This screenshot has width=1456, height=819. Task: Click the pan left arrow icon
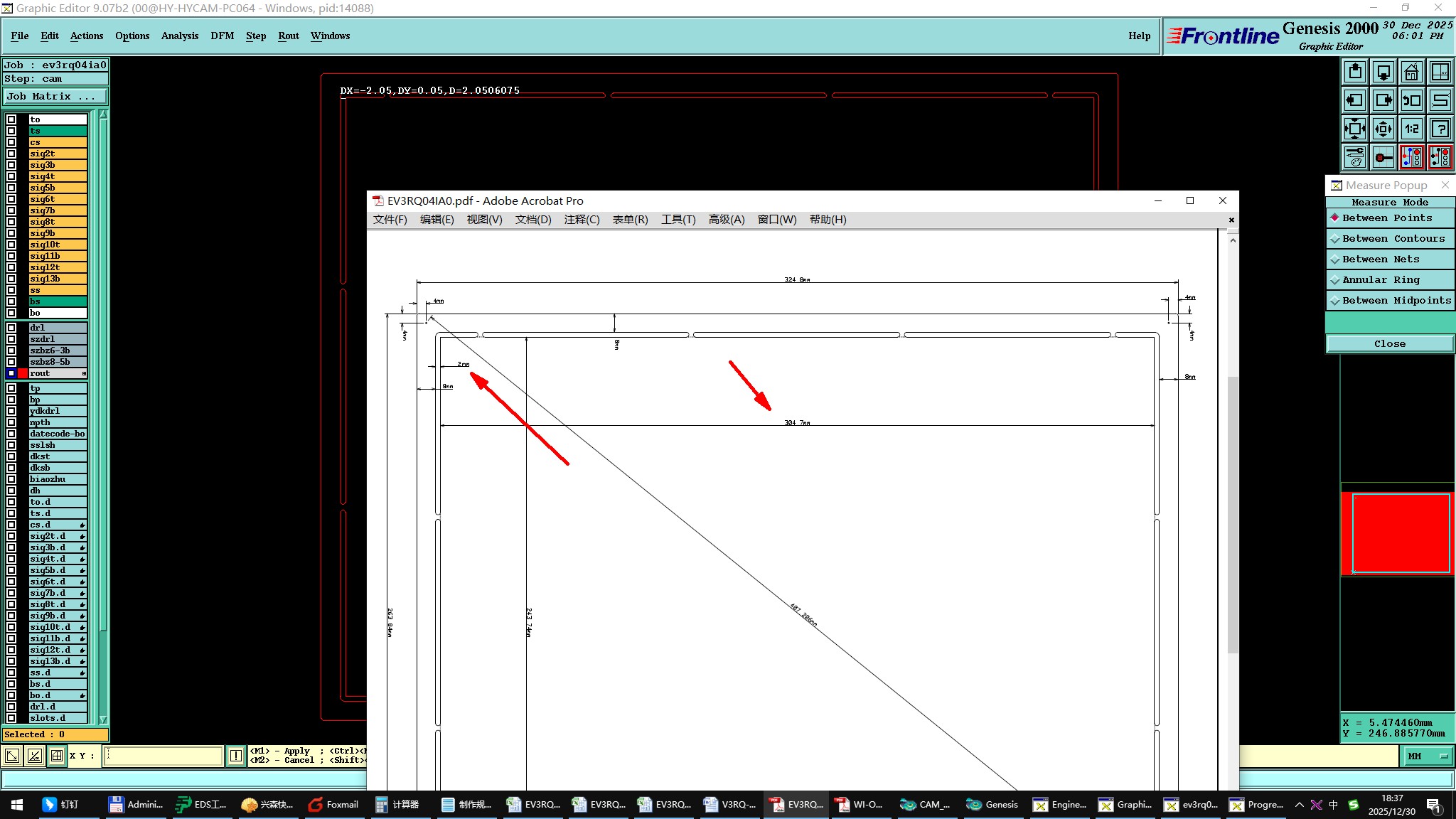pos(1355,100)
